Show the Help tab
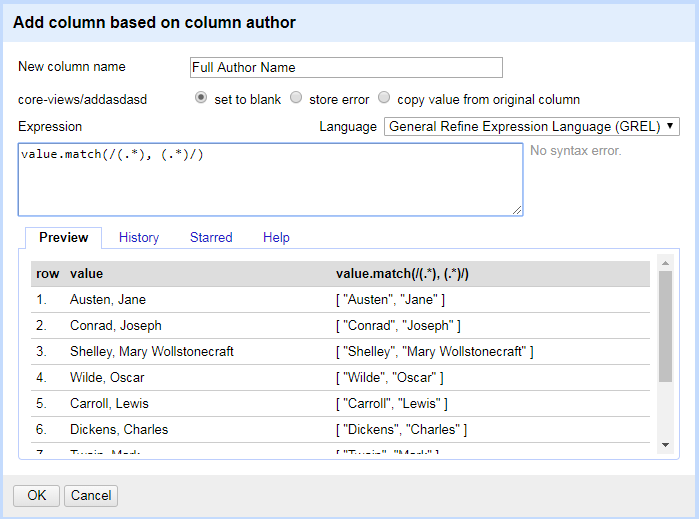699x519 pixels. [276, 237]
